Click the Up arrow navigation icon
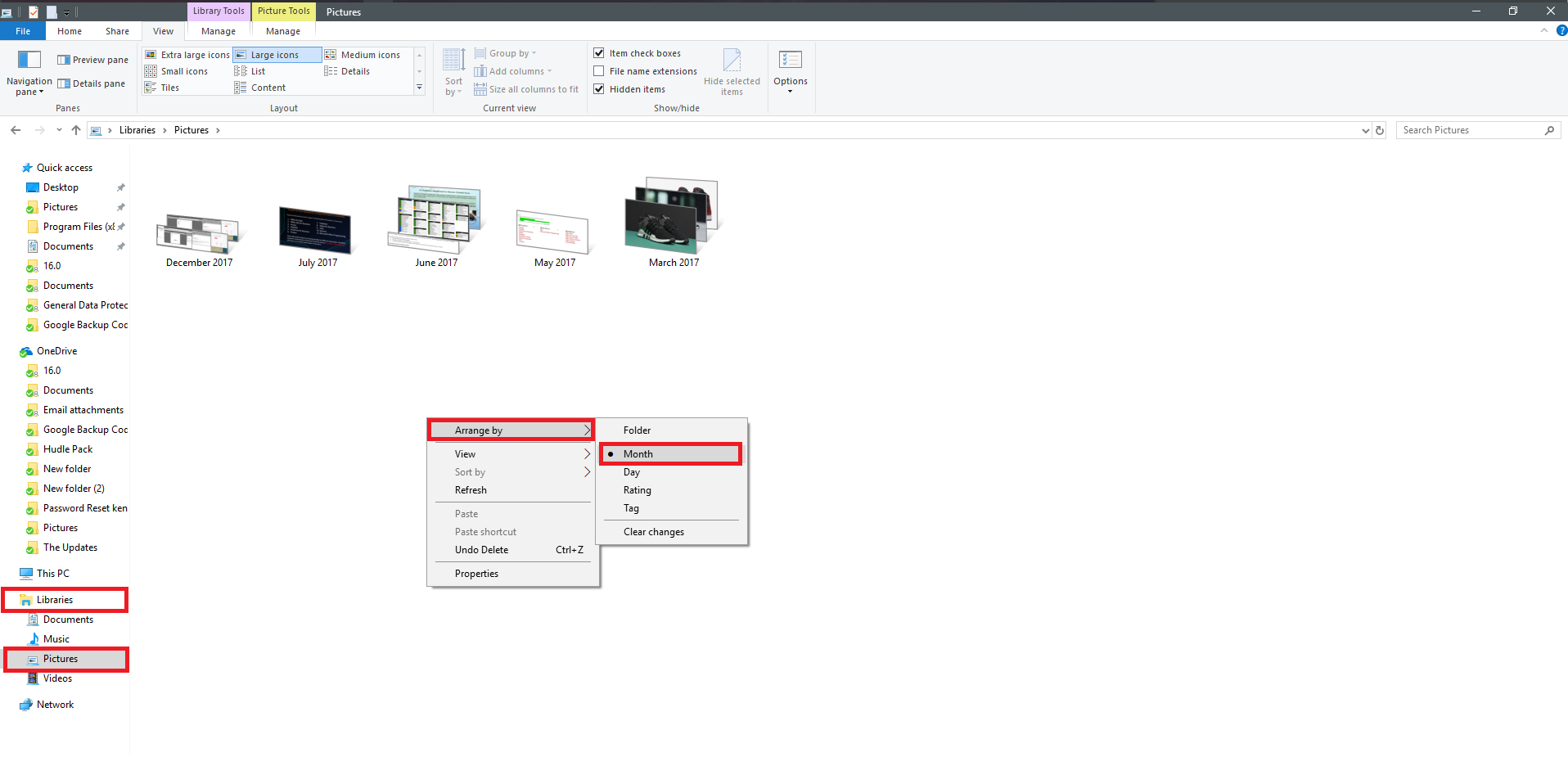1568x757 pixels. [76, 130]
